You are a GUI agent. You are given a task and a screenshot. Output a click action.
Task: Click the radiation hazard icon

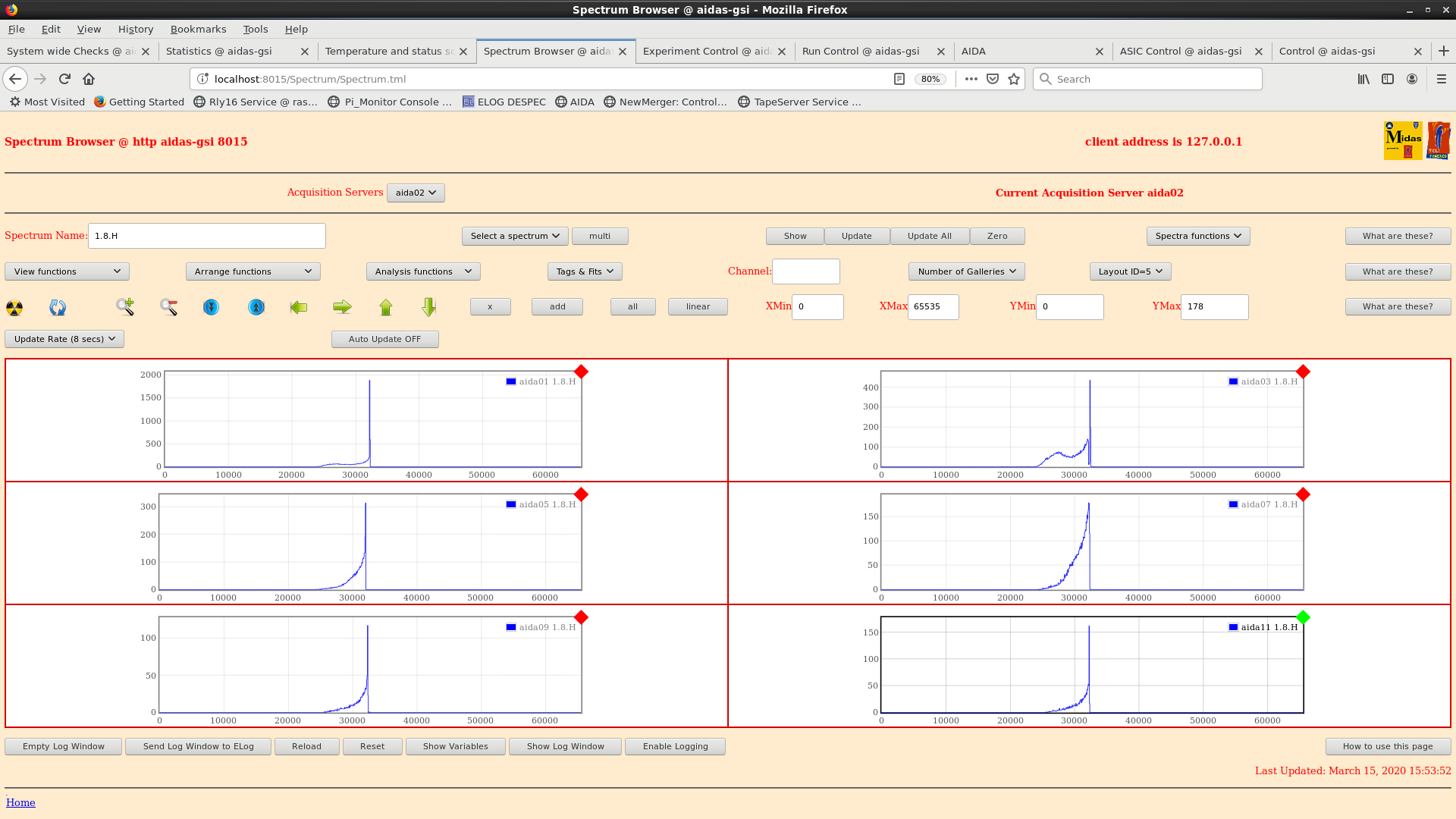[14, 307]
